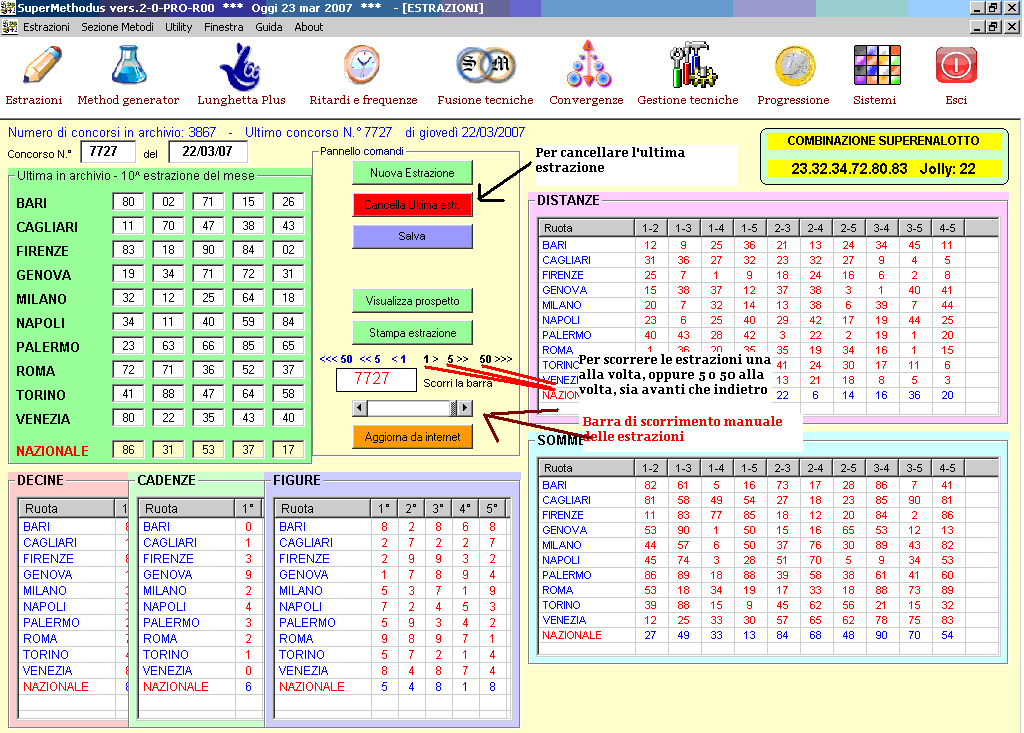This screenshot has height=733, width=1024.
Task: Open the Estrazioni menu
Action: pos(46,27)
